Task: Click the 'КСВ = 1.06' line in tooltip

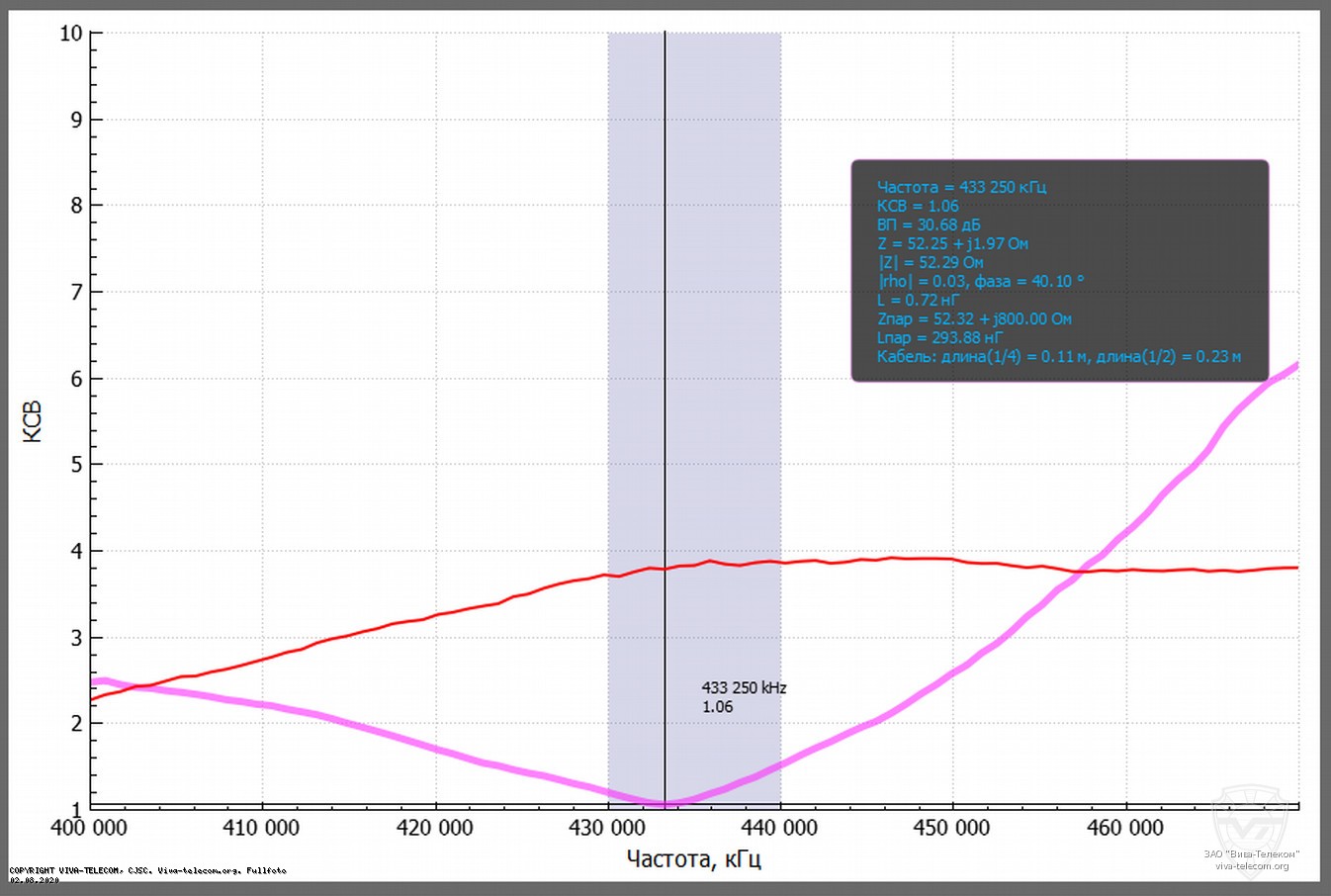Action: [918, 206]
